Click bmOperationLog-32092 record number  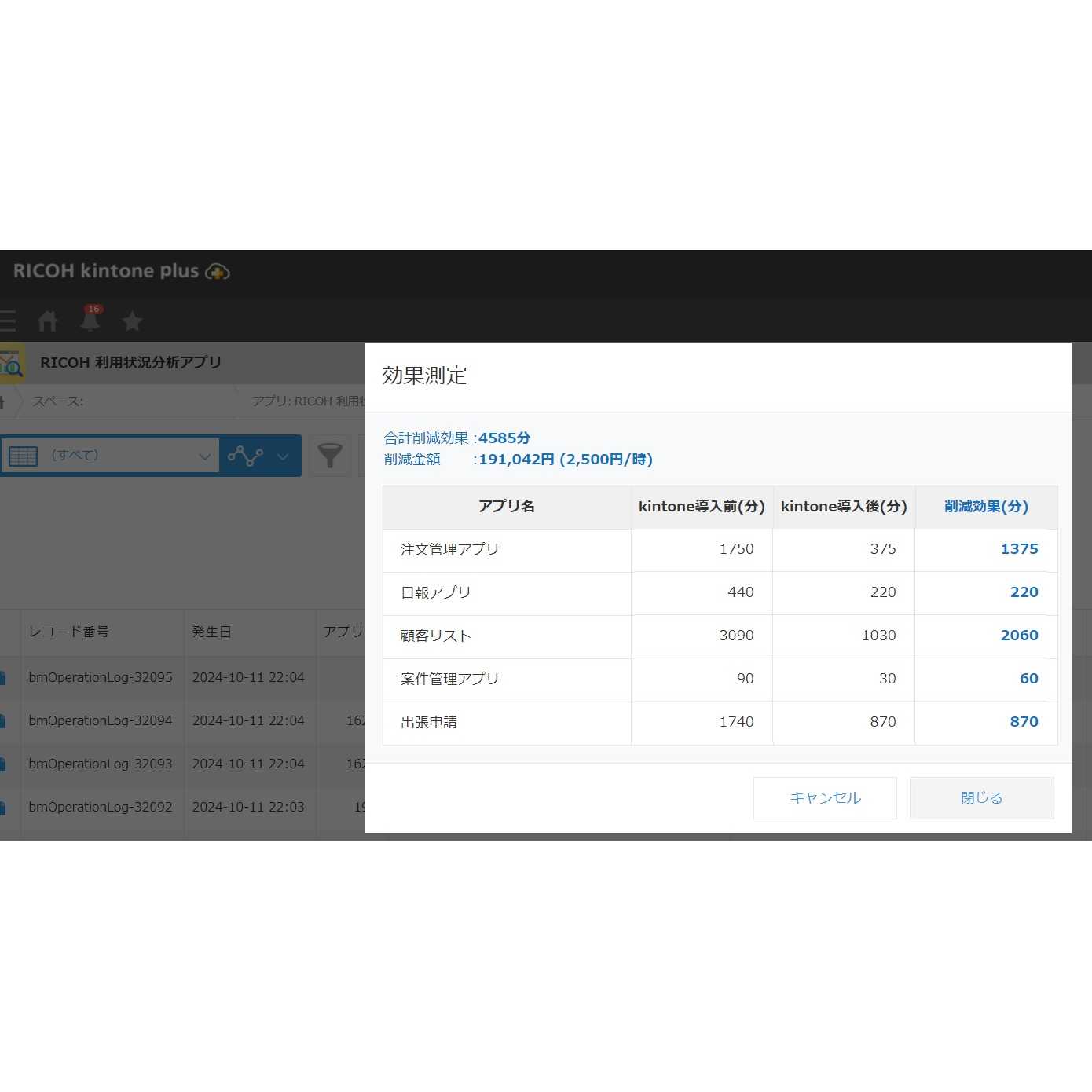click(101, 807)
